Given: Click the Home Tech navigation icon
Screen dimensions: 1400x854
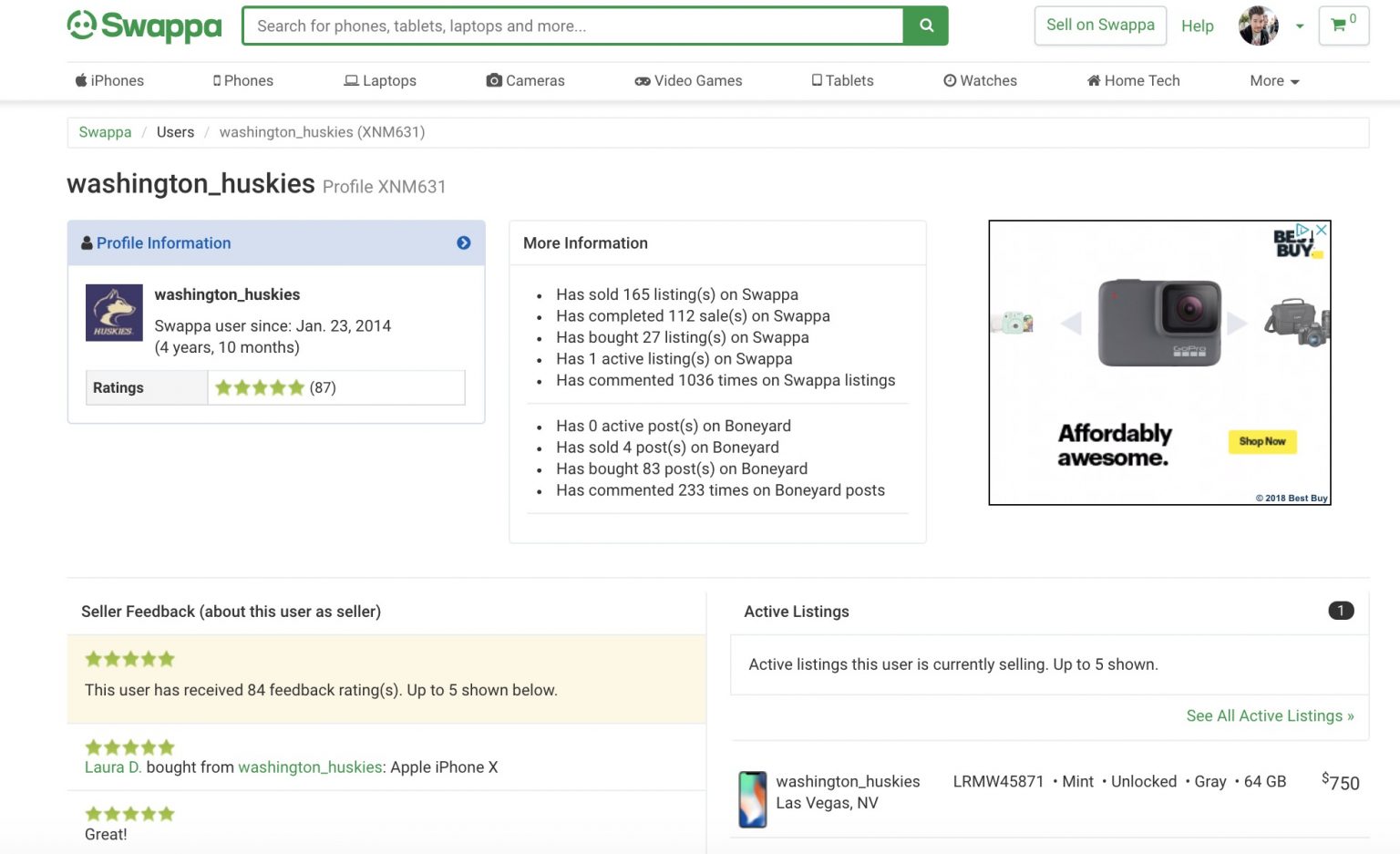Looking at the screenshot, I should [1093, 80].
